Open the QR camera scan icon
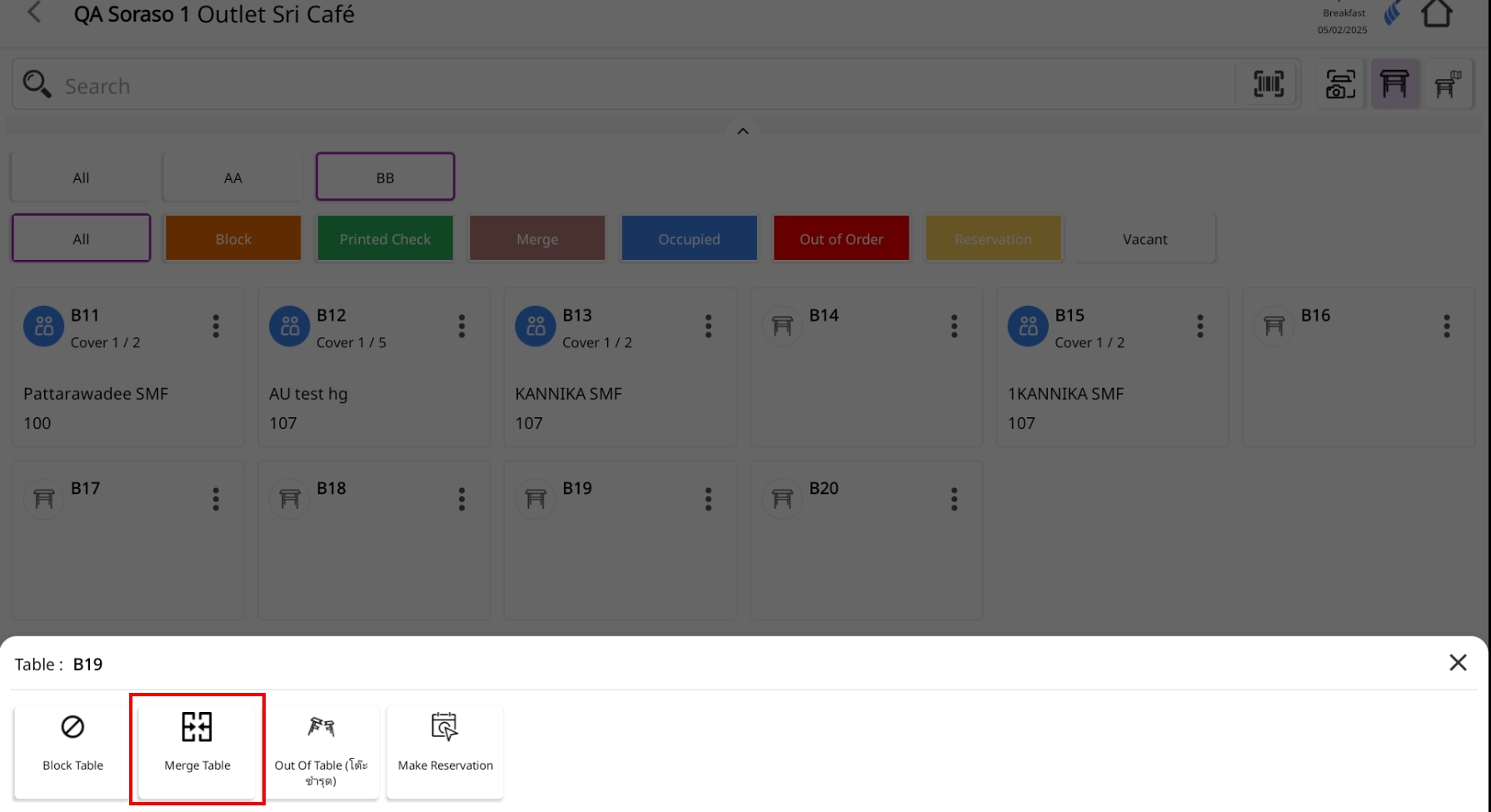The width and height of the screenshot is (1491, 812). (1340, 84)
